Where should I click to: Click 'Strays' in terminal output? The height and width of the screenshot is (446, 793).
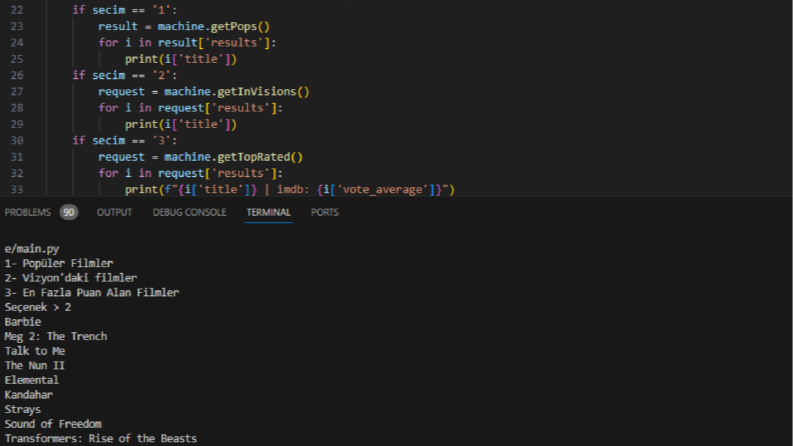pos(23,410)
